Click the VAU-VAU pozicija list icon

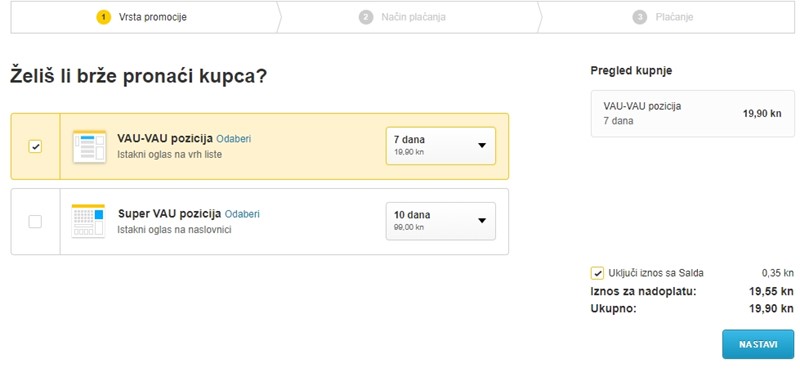point(89,147)
